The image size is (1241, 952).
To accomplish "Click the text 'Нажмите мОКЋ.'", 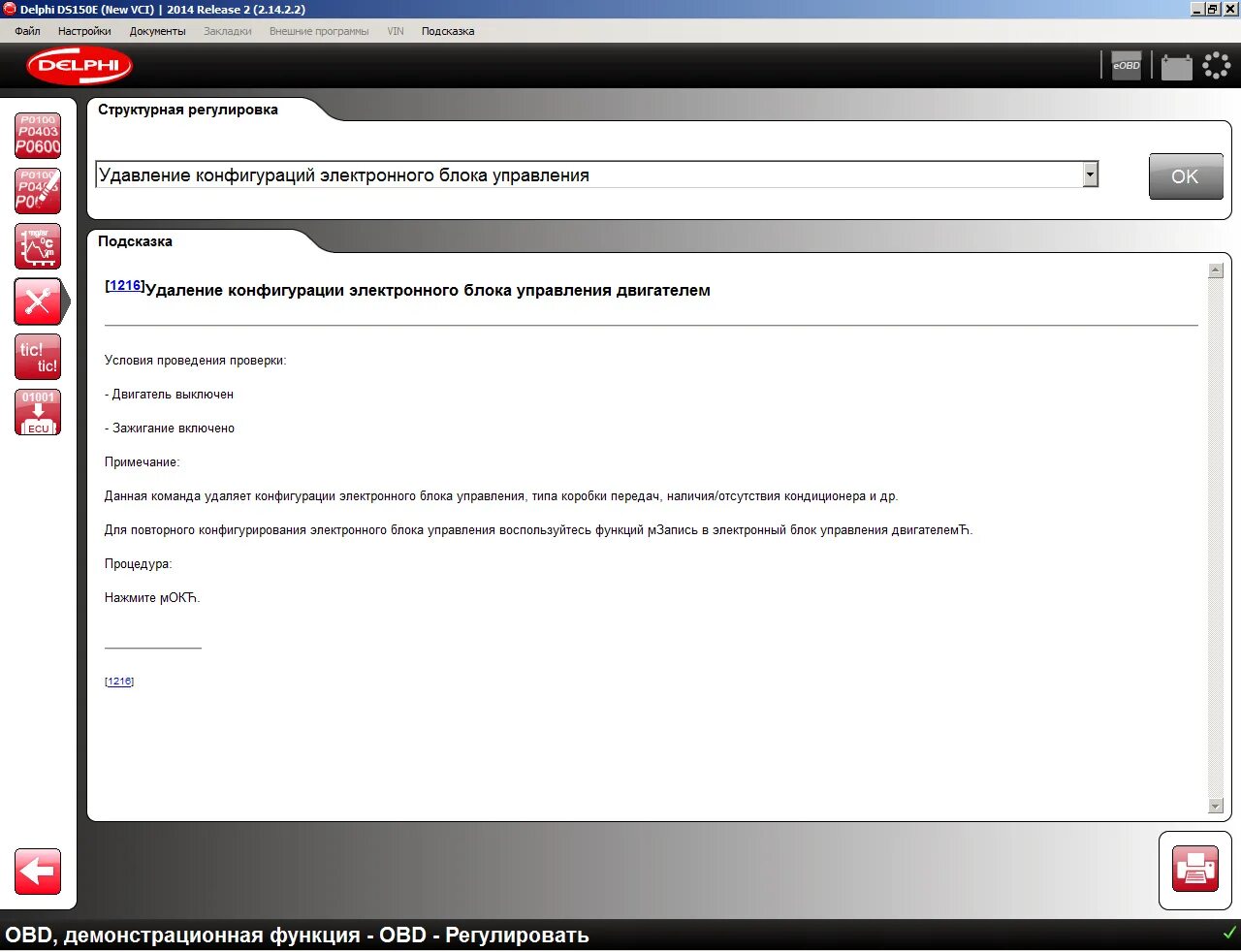I will (152, 598).
